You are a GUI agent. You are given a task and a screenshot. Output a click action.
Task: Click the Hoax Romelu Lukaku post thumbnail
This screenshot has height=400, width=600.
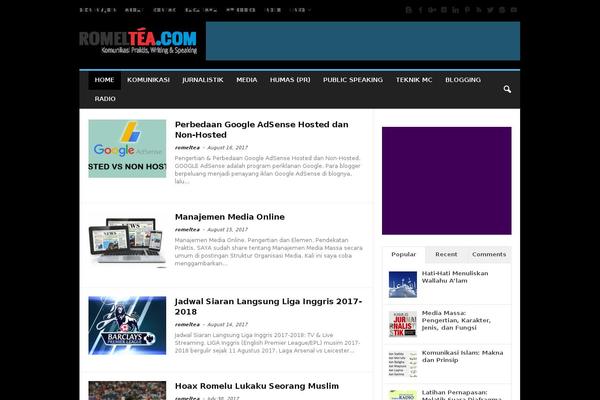tap(127, 390)
